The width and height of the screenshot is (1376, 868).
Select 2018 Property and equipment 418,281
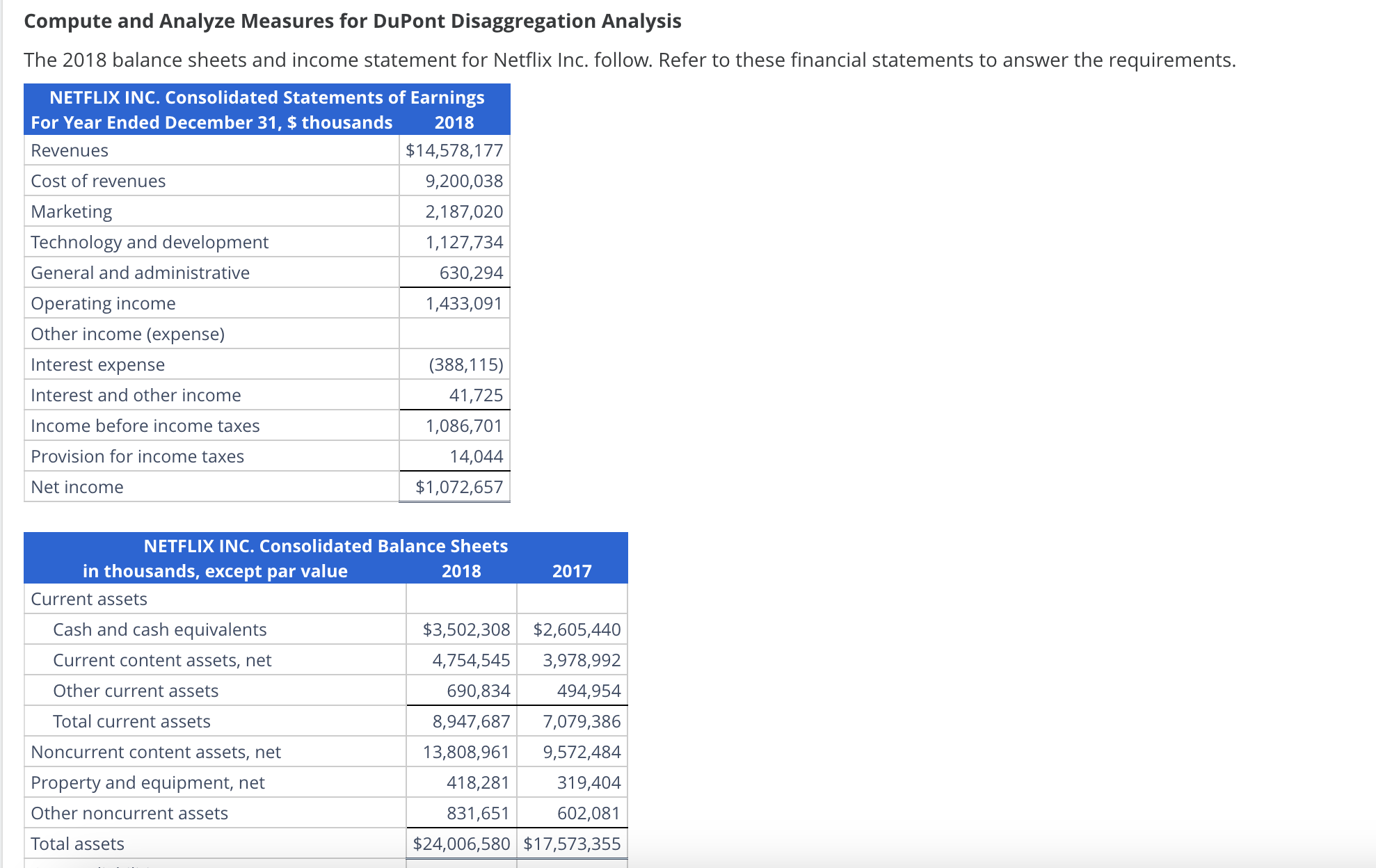pos(478,782)
